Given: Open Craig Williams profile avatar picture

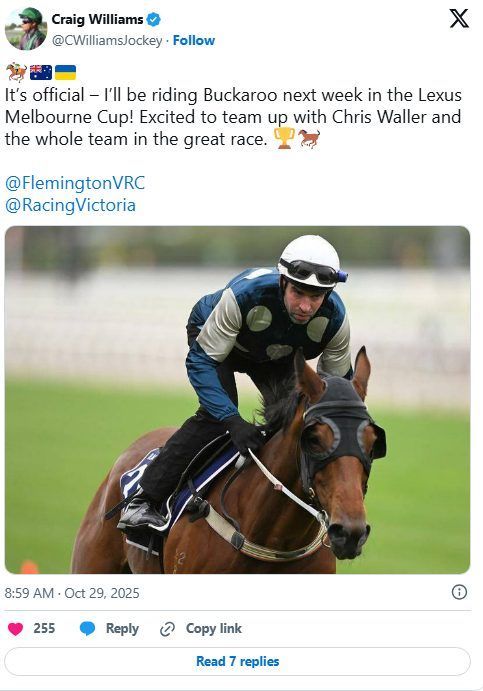Looking at the screenshot, I should coord(26,29).
